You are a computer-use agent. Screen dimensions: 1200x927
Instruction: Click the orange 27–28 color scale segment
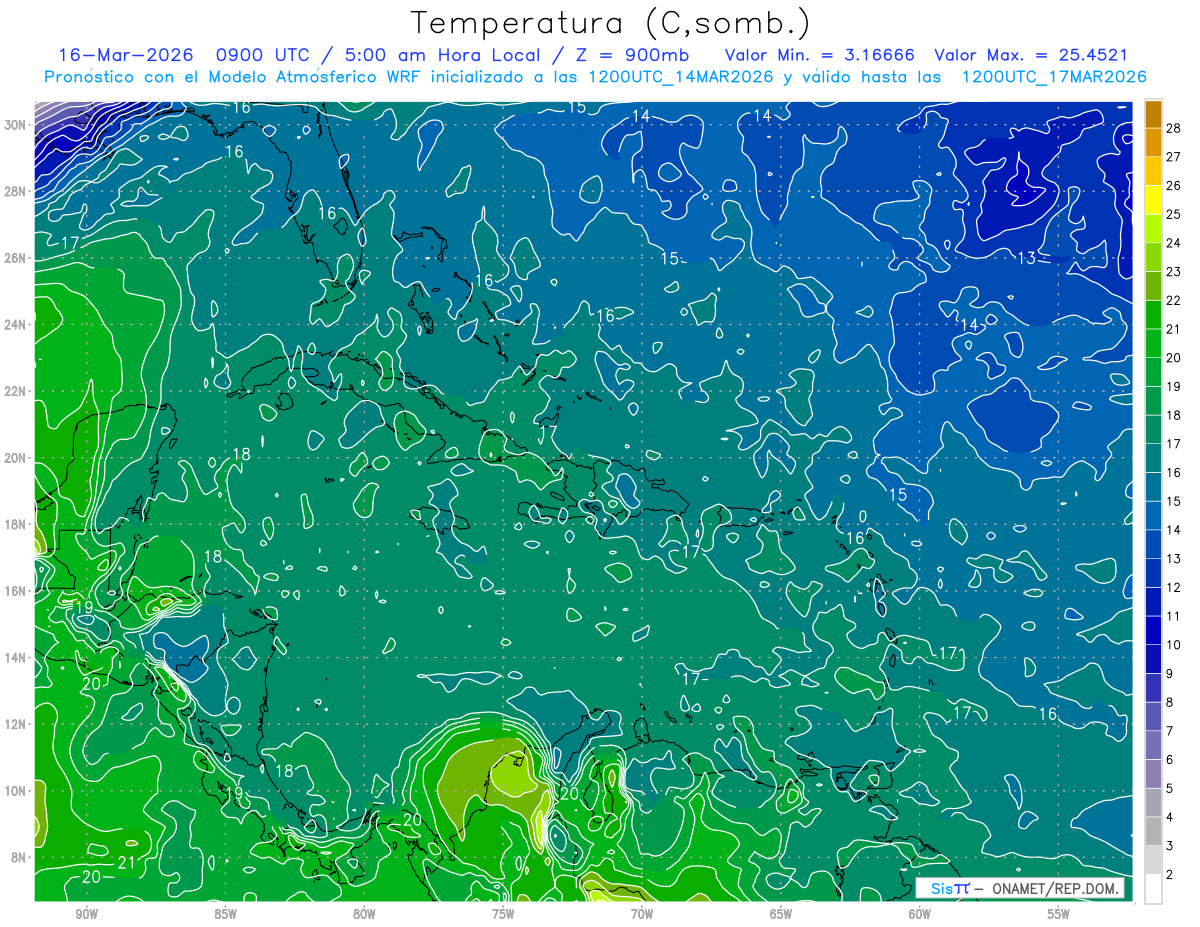click(1153, 143)
